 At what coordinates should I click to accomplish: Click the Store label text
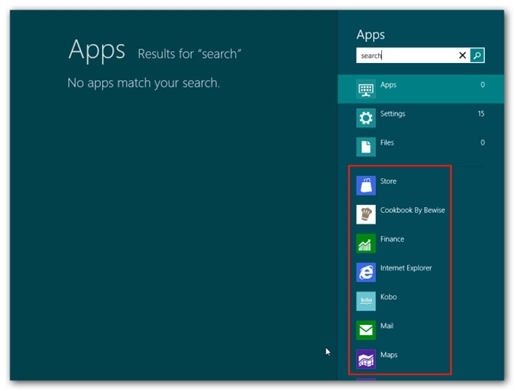(388, 181)
